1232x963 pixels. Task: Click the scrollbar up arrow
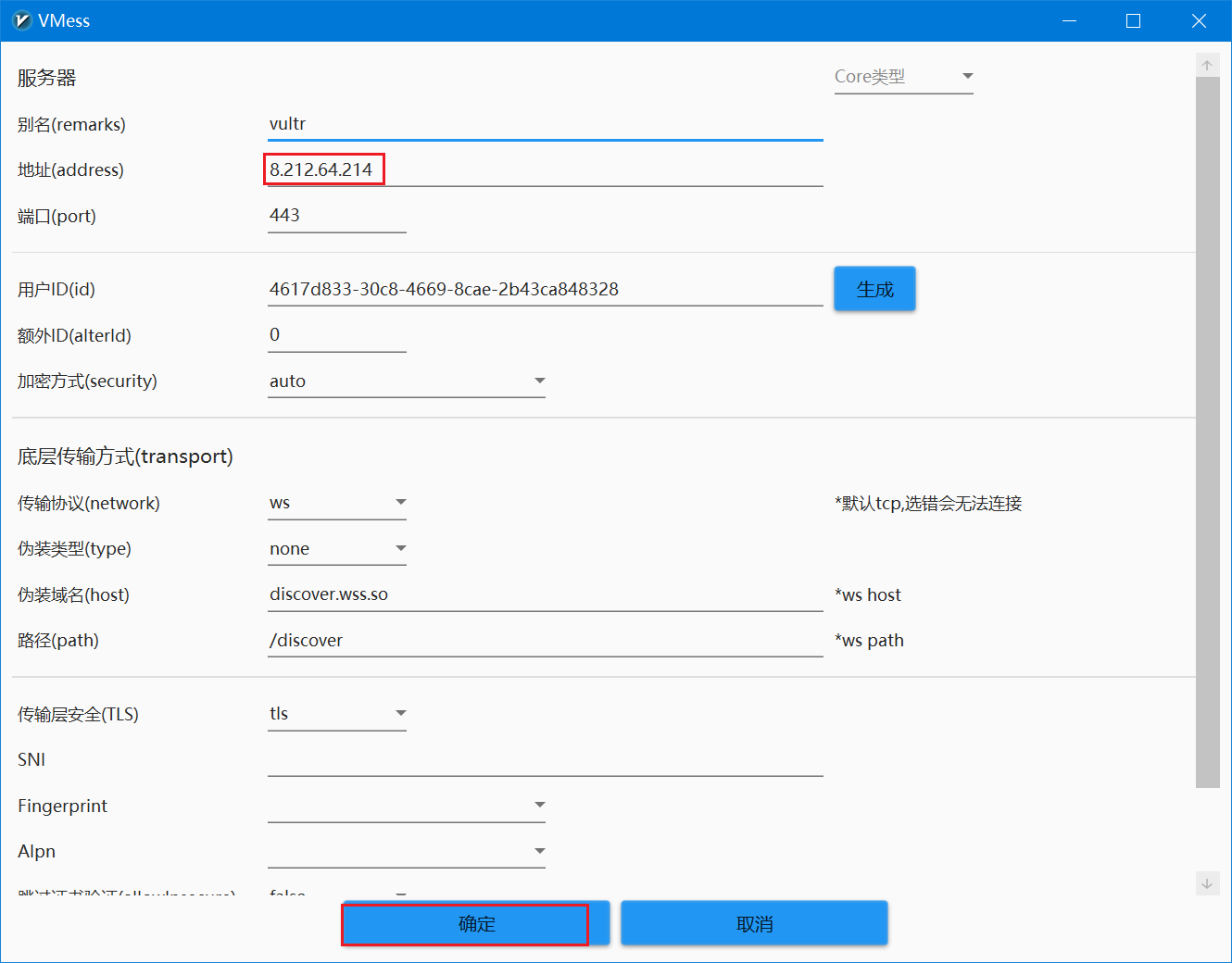pyautogui.click(x=1207, y=66)
